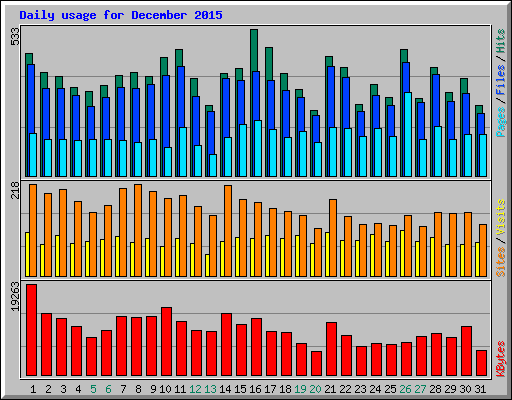Image resolution: width=512 pixels, height=400 pixels.
Task: Click day label '15' on the x-axis
Action: pyautogui.click(x=240, y=389)
